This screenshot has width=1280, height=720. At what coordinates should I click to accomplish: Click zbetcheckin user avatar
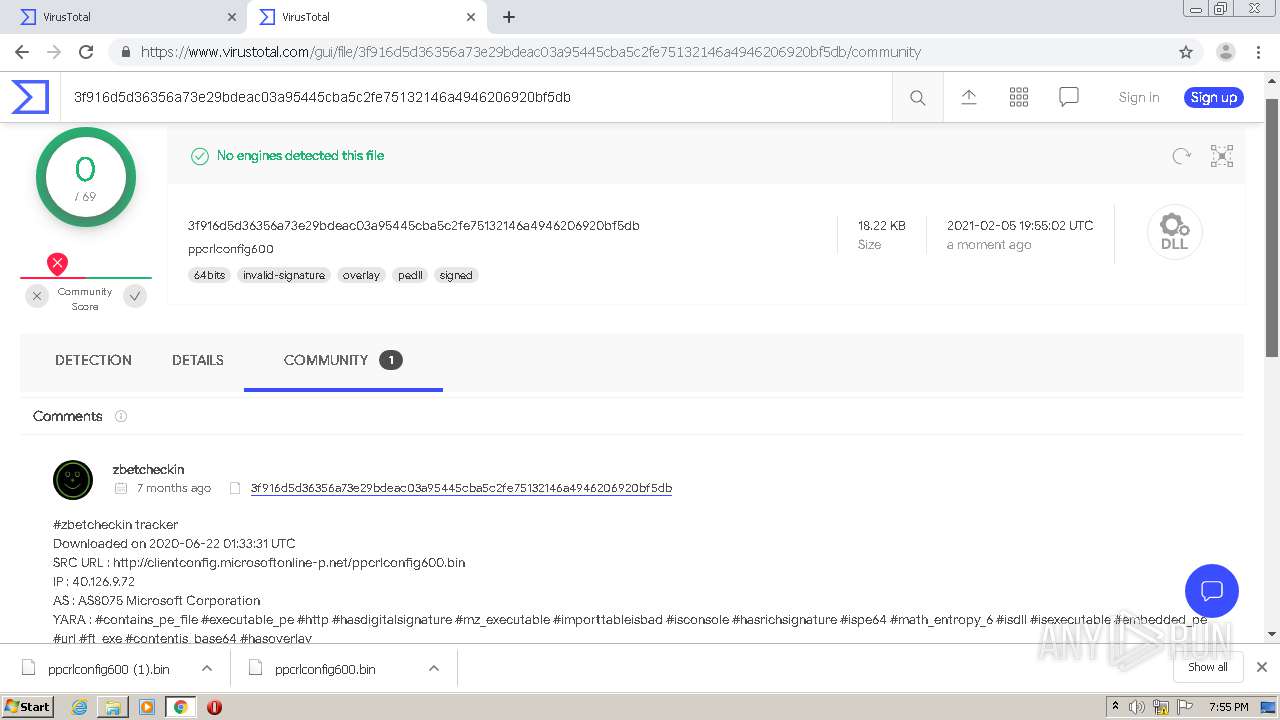click(73, 480)
